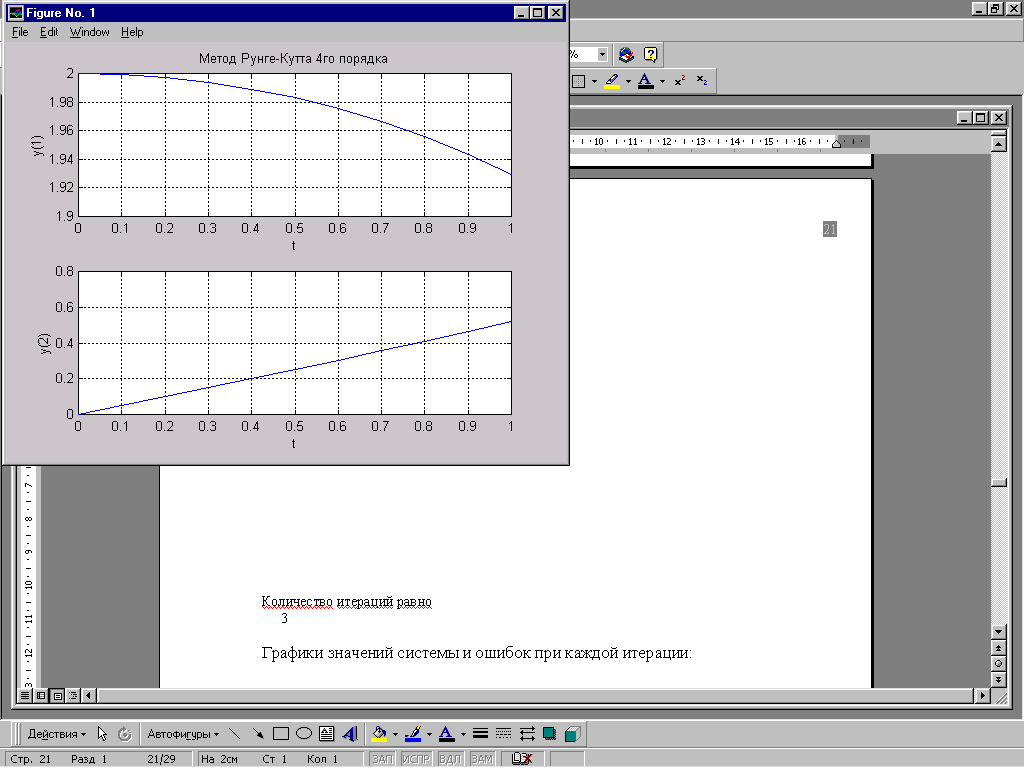Insert WordArt from the drawing toolbar
Image resolution: width=1024 pixels, height=768 pixels.
pos(349,733)
